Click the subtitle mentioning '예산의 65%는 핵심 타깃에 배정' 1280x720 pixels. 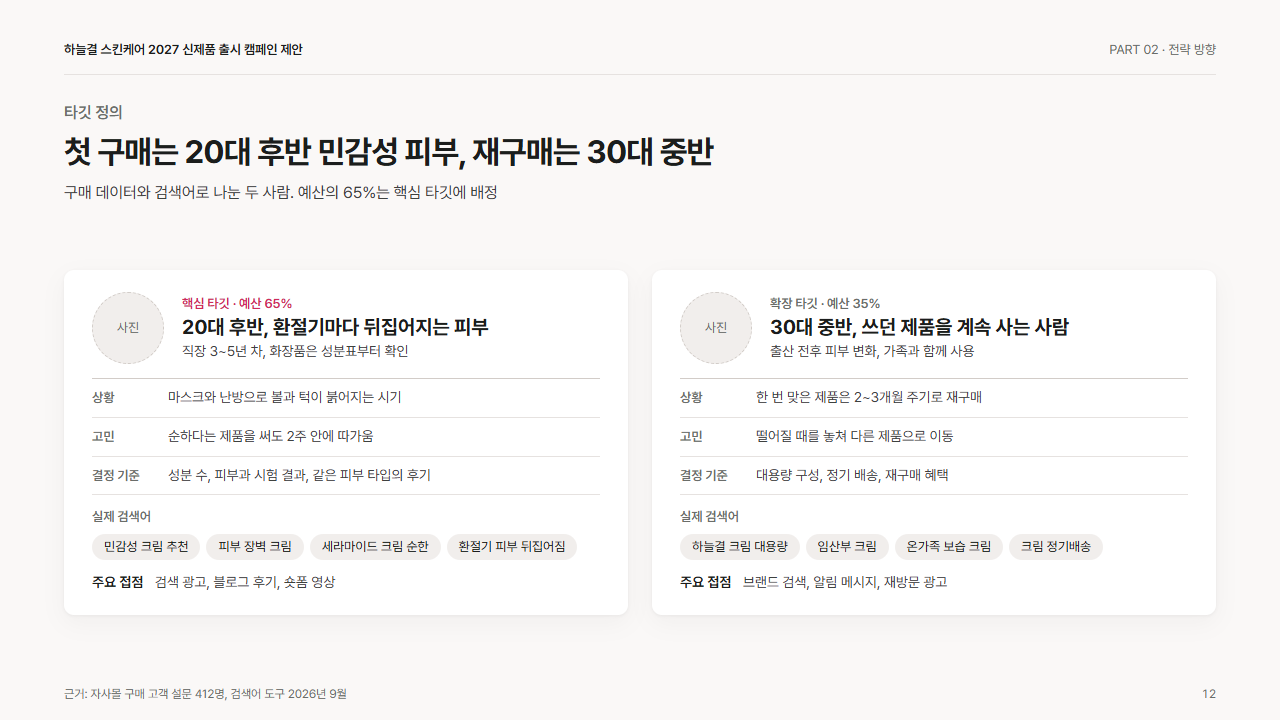pyautogui.click(x=281, y=192)
